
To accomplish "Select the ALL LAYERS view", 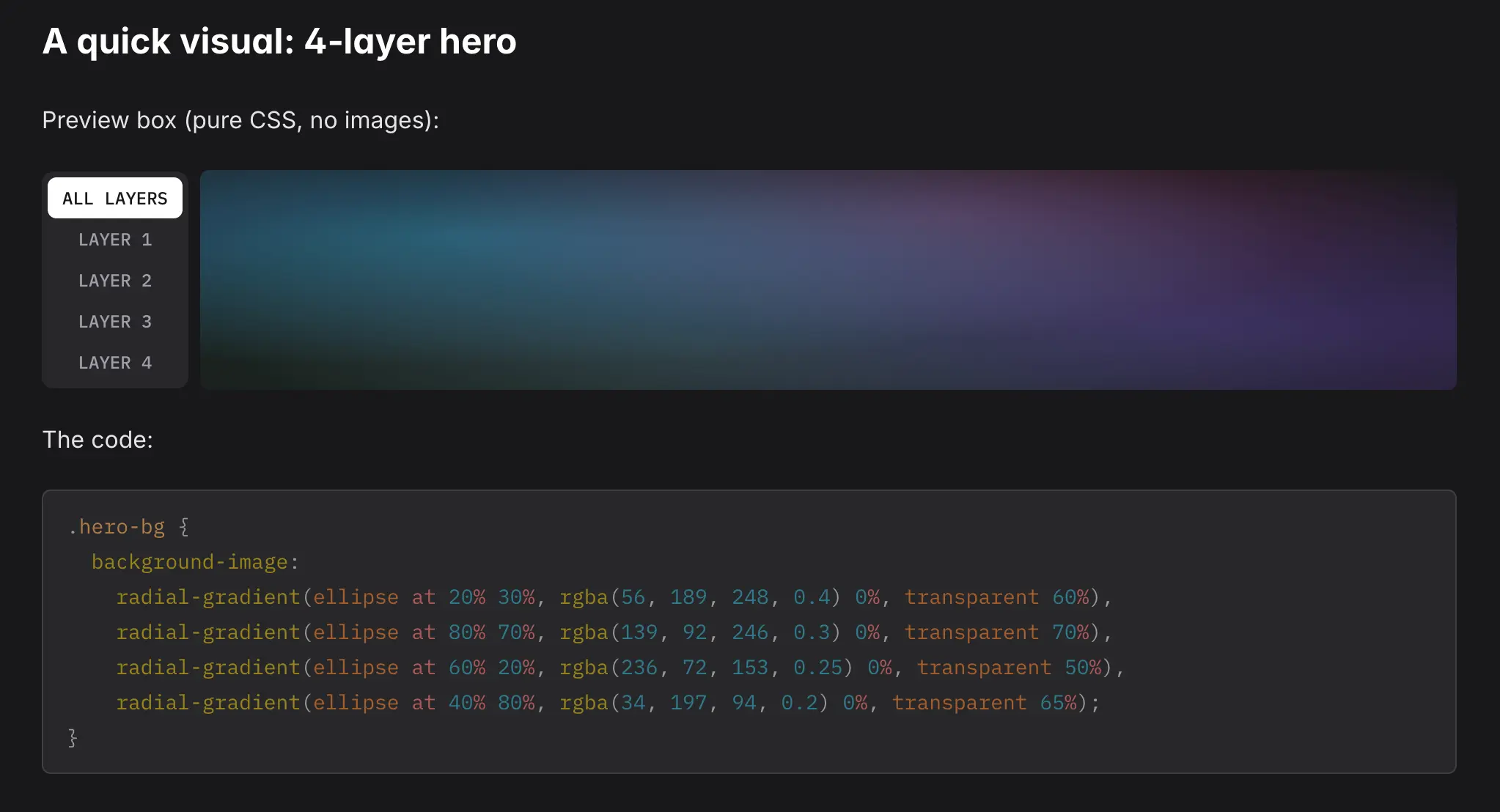I will pyautogui.click(x=114, y=198).
